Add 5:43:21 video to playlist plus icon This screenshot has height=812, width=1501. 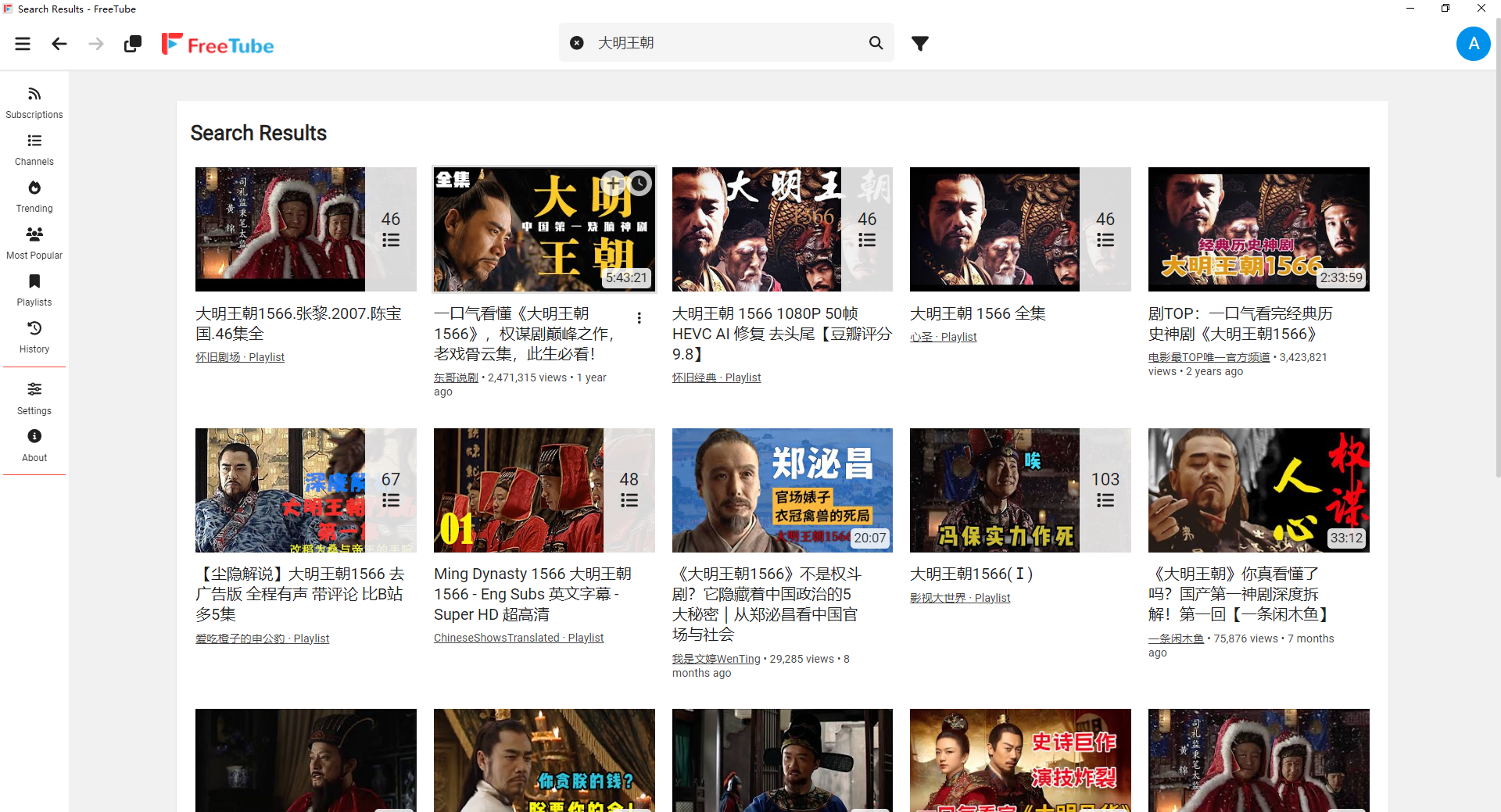point(614,184)
